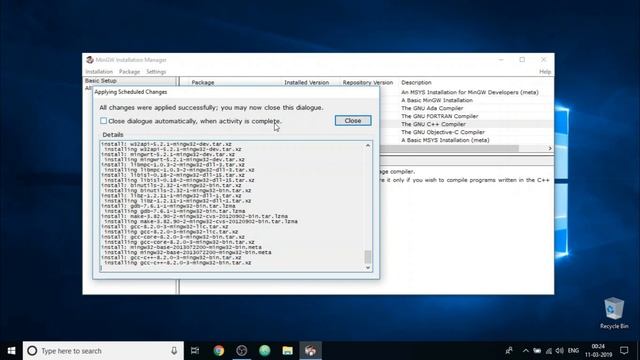The height and width of the screenshot is (360, 640).
Task: Open the green round app on taskbar
Action: coord(265,351)
